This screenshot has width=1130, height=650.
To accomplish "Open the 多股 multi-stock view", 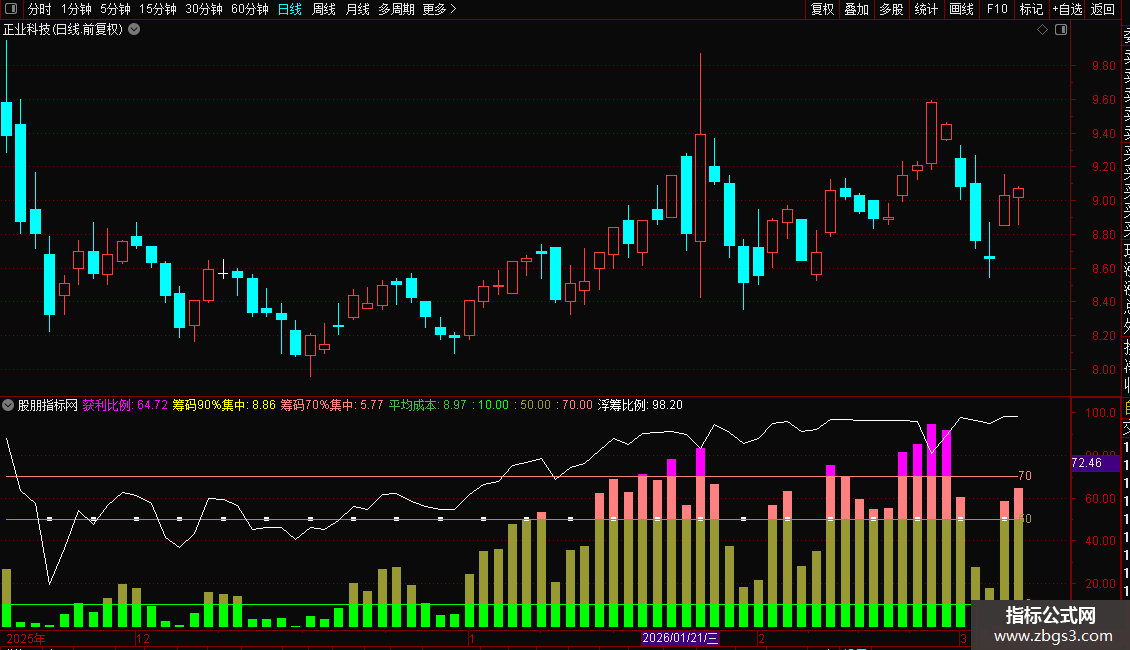I will [x=891, y=9].
